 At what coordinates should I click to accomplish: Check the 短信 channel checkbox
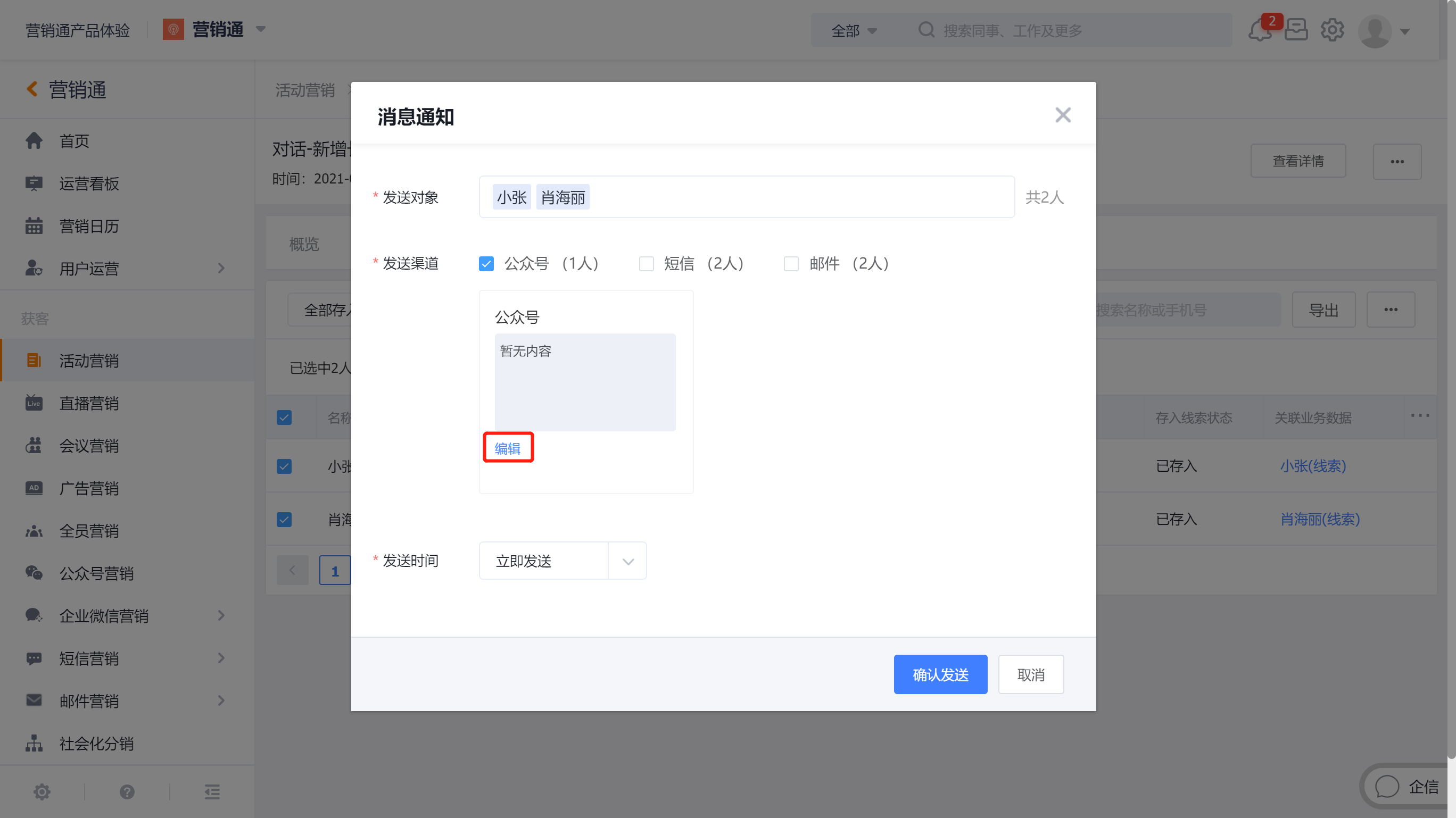(x=646, y=263)
